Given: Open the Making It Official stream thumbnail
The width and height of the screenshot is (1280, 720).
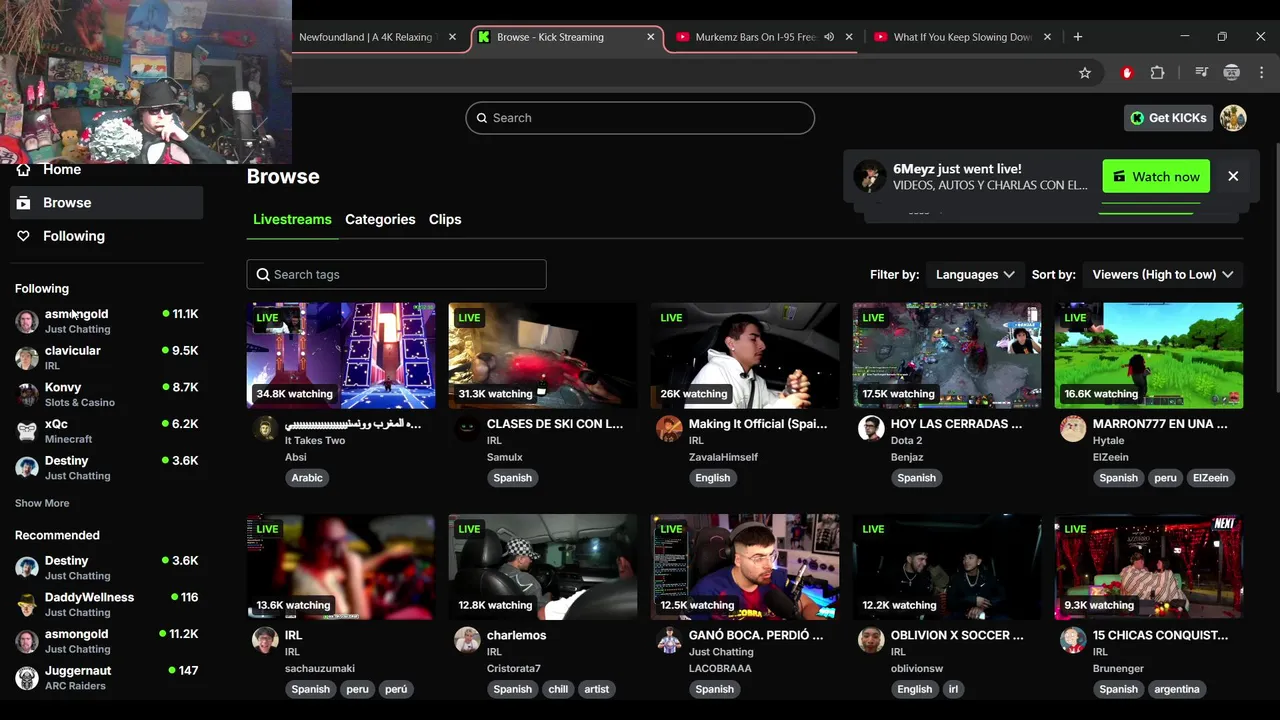Looking at the screenshot, I should (x=745, y=356).
